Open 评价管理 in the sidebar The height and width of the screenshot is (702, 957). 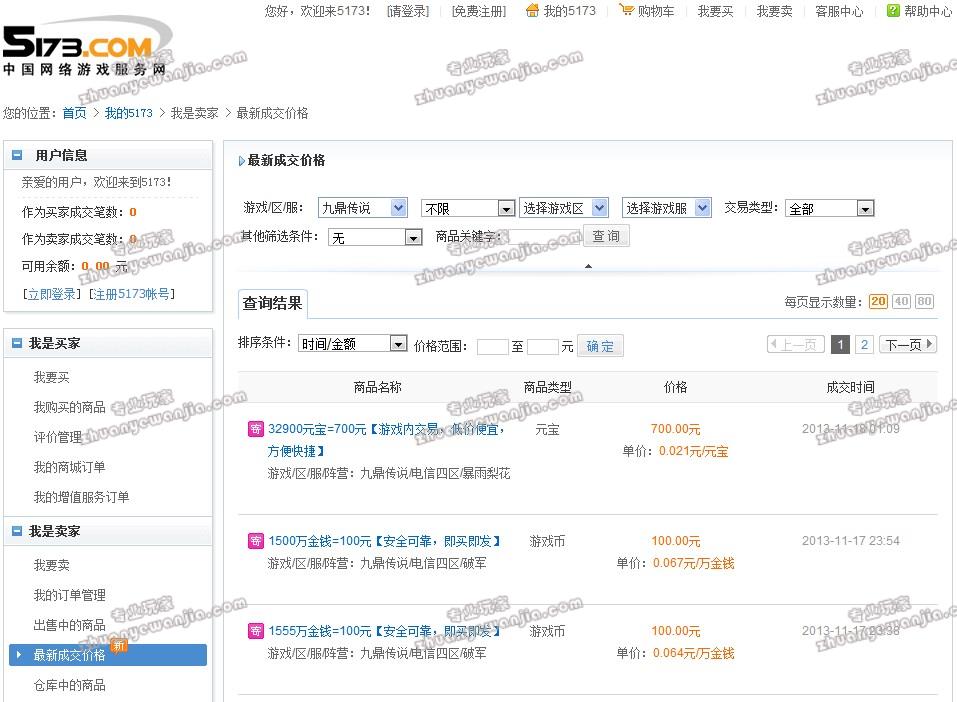(x=57, y=437)
